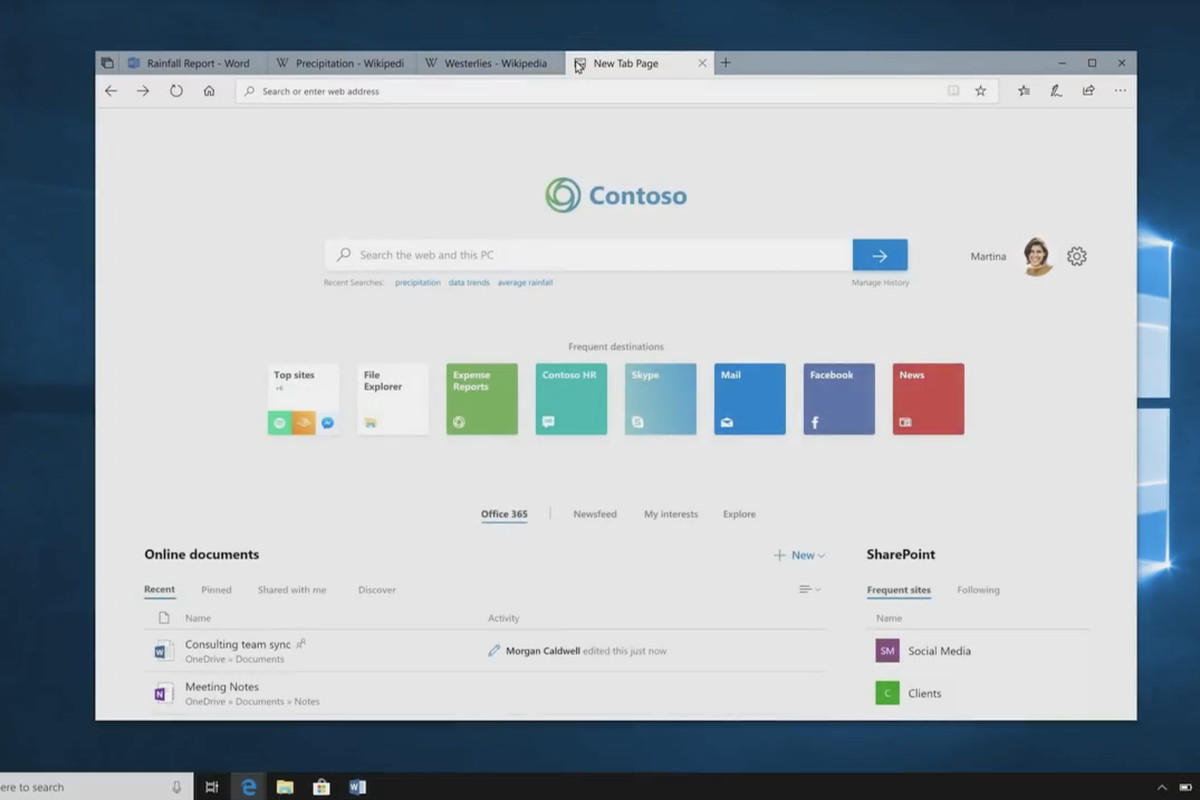Switch to Shared with me documents

tap(291, 590)
